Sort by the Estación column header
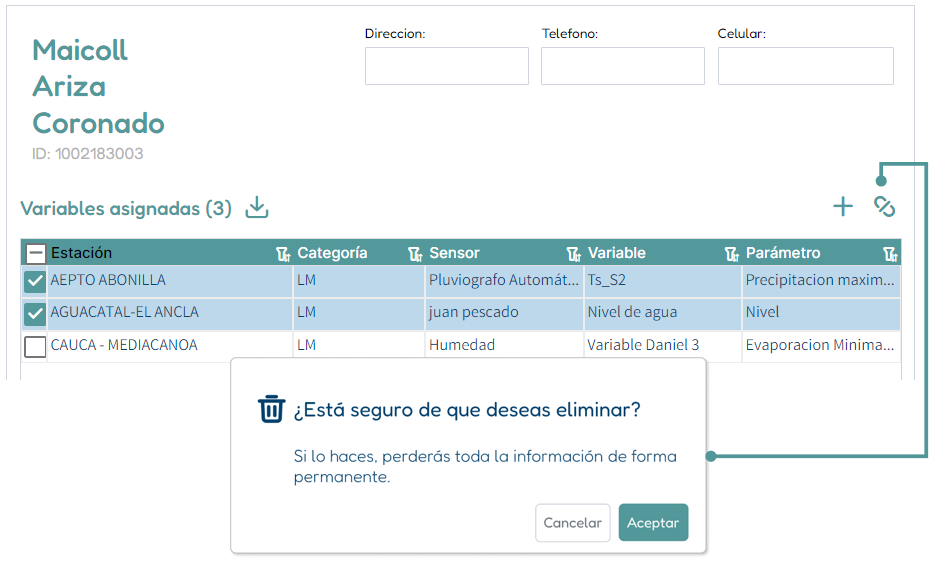The height and width of the screenshot is (562, 932). coord(81,253)
